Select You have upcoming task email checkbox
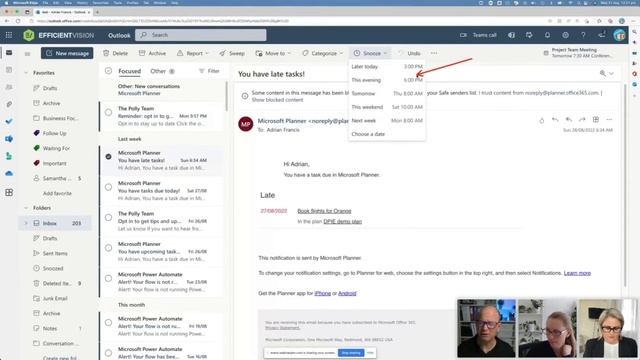 (108, 248)
